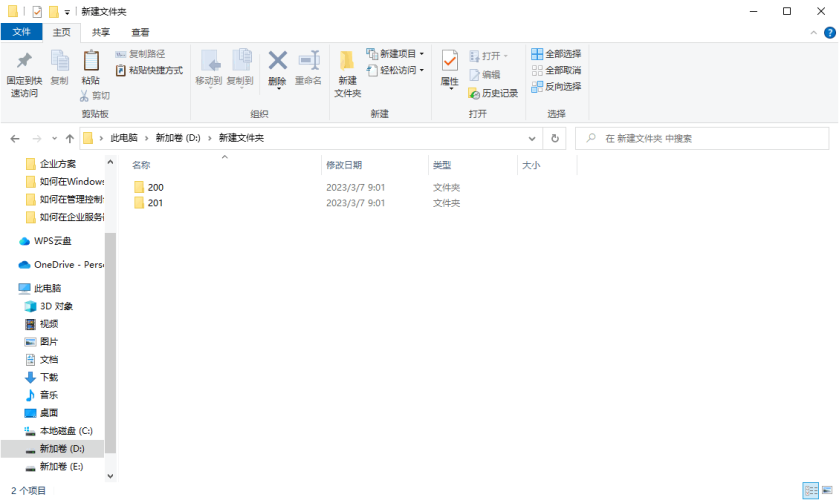839x500 pixels.
Task: Switch to details view in status bar
Action: click(810, 491)
